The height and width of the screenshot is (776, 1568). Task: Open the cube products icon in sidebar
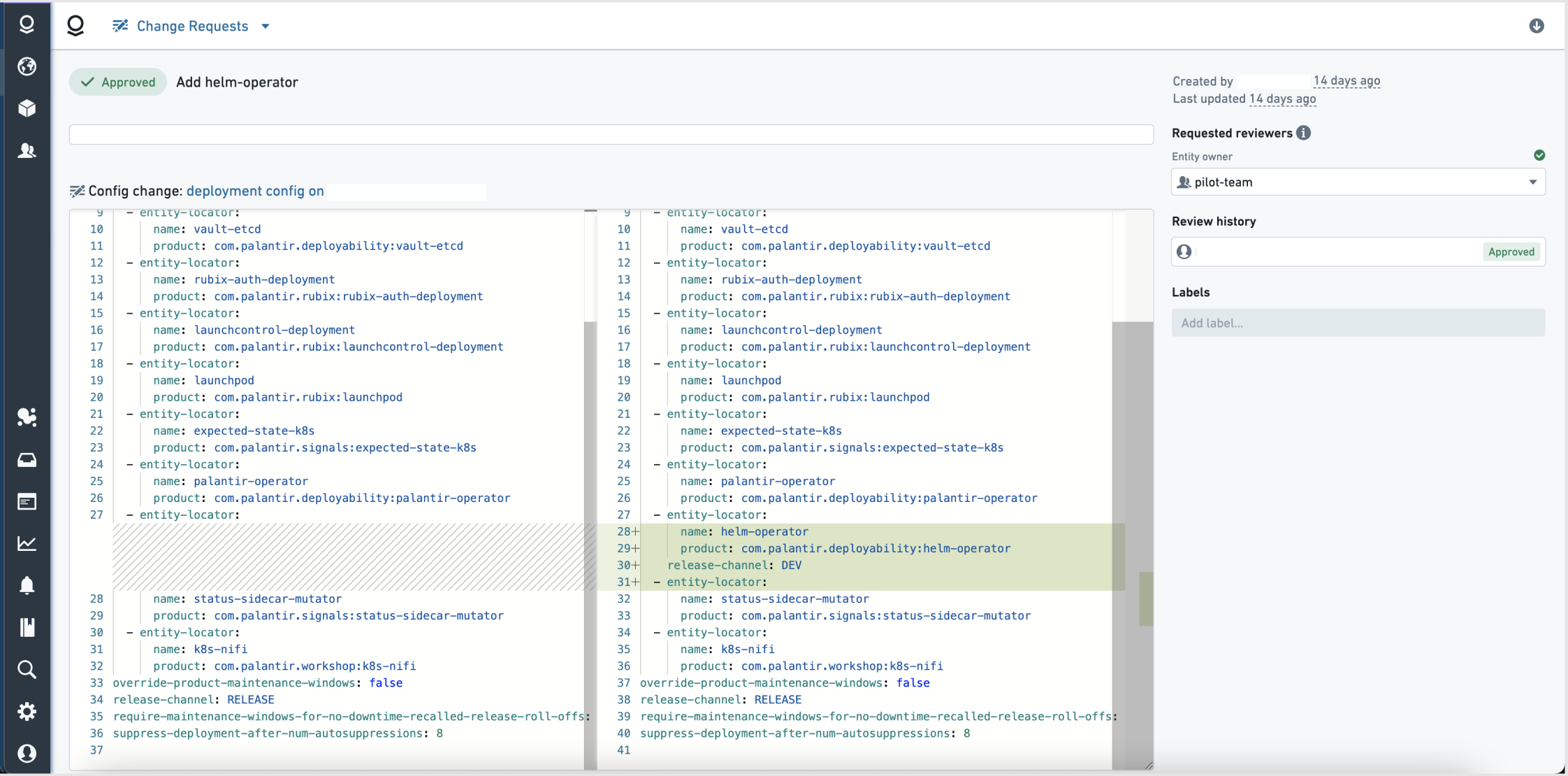point(27,108)
